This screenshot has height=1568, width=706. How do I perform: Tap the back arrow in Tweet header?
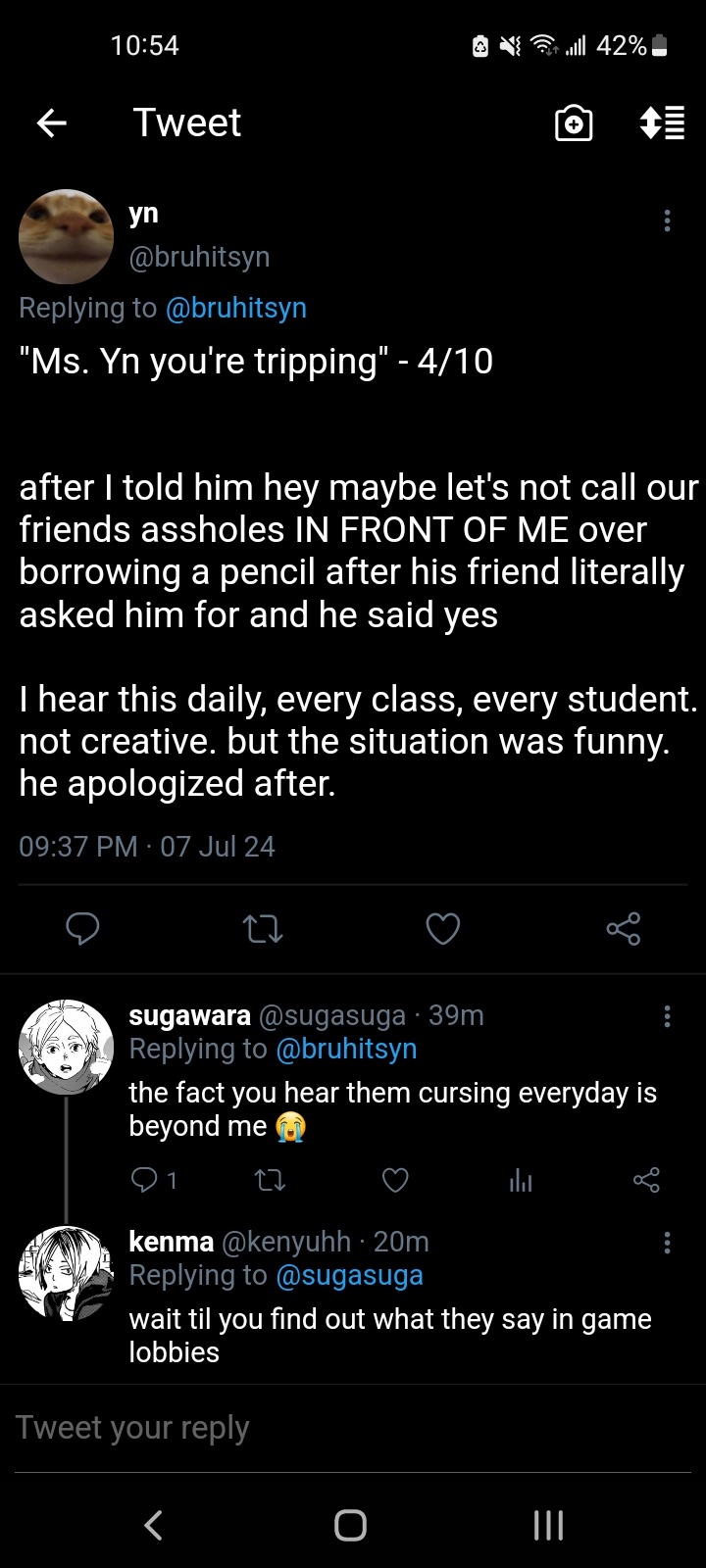(52, 122)
